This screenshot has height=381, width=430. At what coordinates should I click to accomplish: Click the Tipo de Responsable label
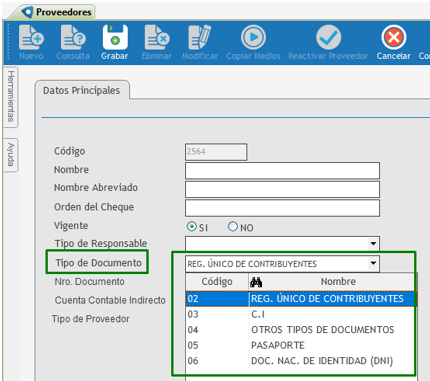tap(101, 244)
